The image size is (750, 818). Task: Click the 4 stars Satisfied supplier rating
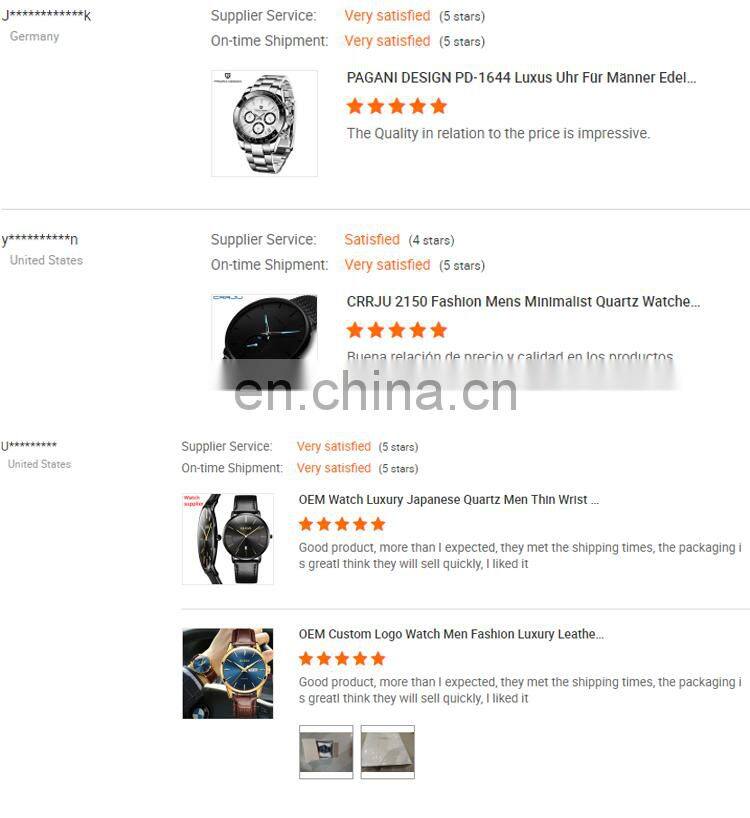[399, 240]
